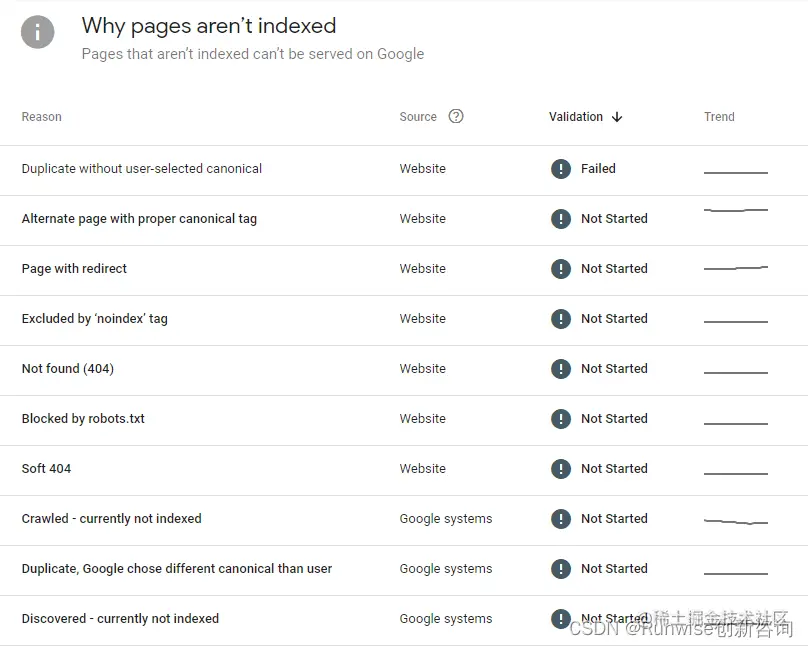The image size is (808, 647).
Task: Open Discovered - currently not indexed
Action: (x=120, y=618)
